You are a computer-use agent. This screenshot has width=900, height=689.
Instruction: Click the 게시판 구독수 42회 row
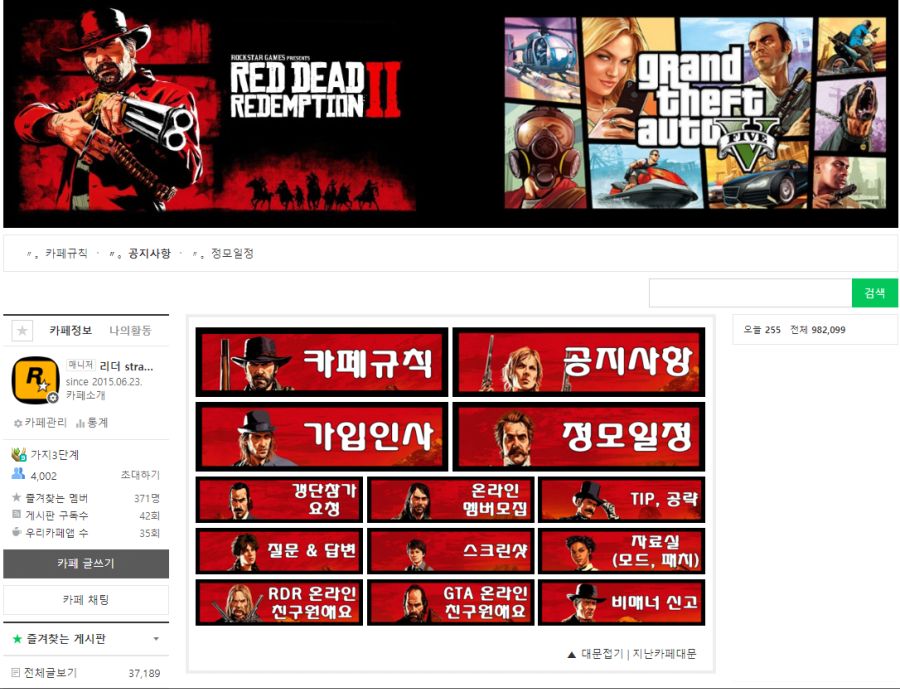86,515
